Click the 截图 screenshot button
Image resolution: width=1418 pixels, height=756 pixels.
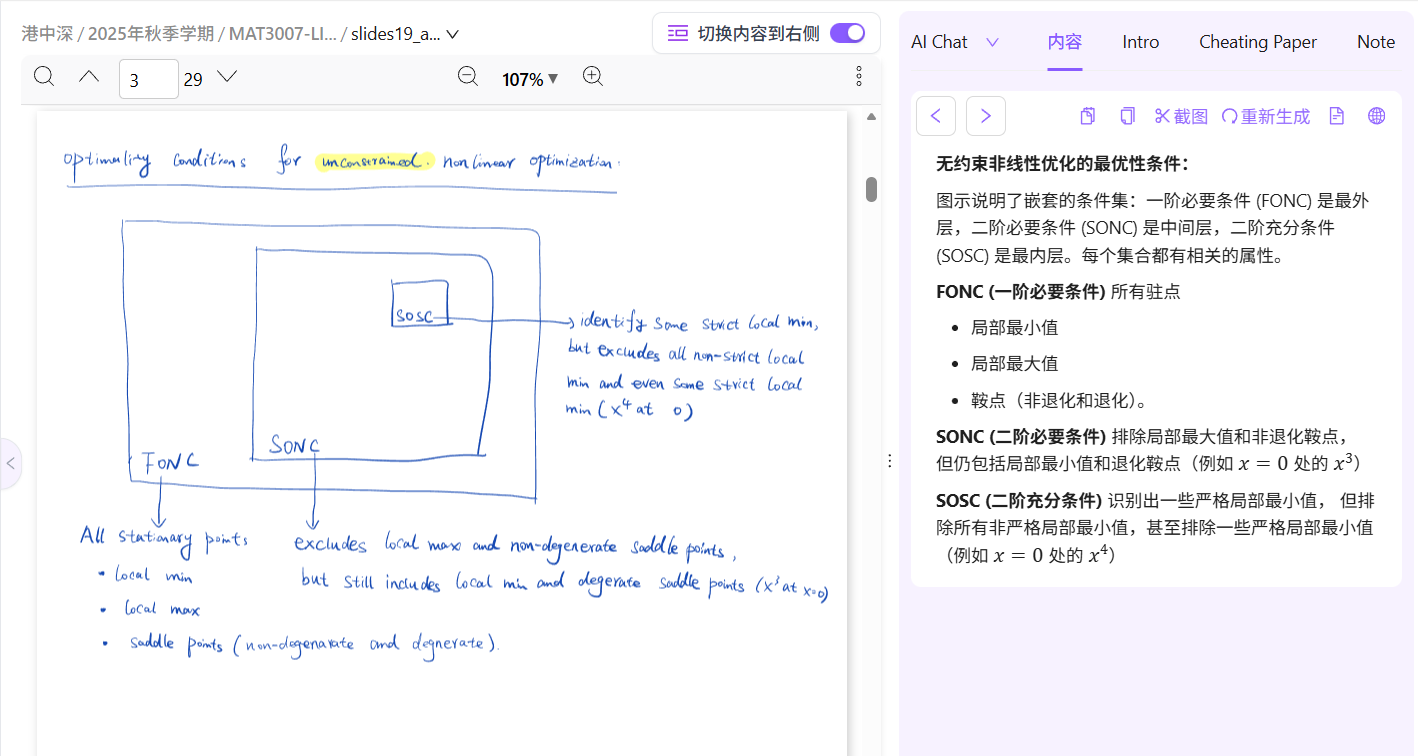(x=1181, y=116)
